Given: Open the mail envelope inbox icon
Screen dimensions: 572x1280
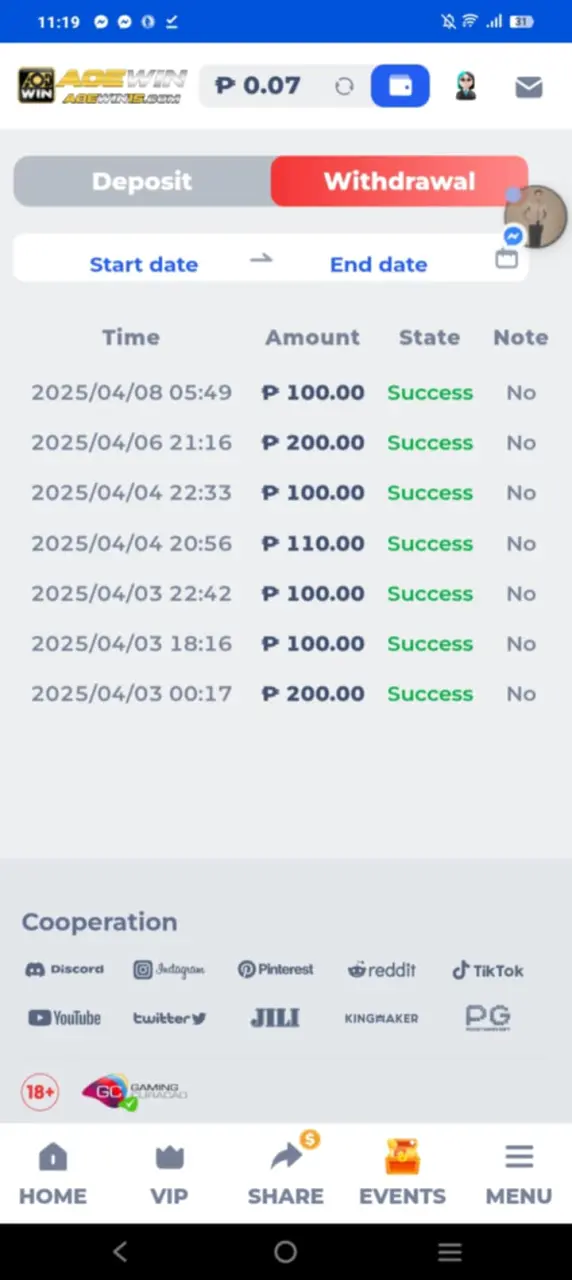Looking at the screenshot, I should click(529, 87).
